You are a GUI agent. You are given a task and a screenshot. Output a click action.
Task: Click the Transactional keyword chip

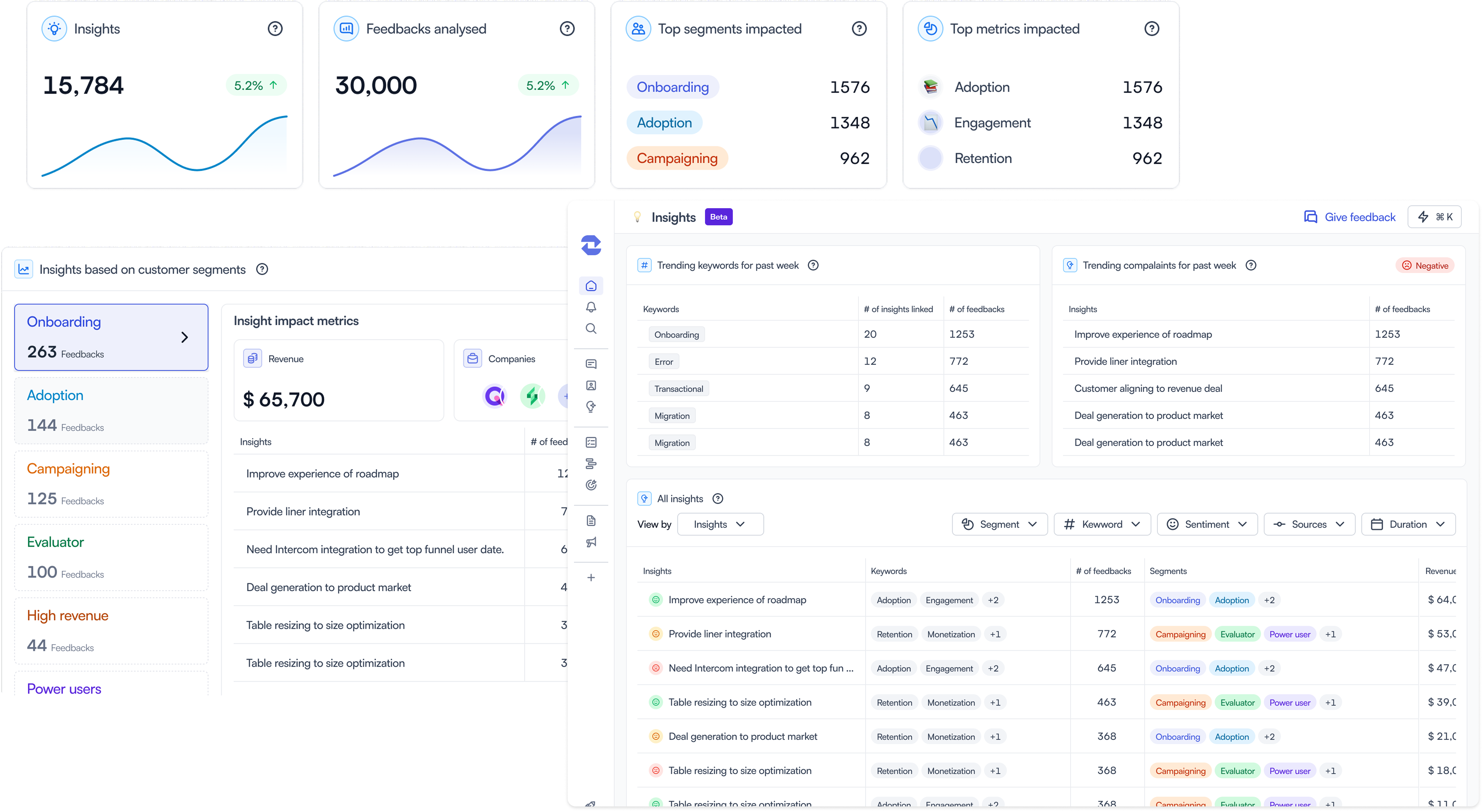(678, 389)
